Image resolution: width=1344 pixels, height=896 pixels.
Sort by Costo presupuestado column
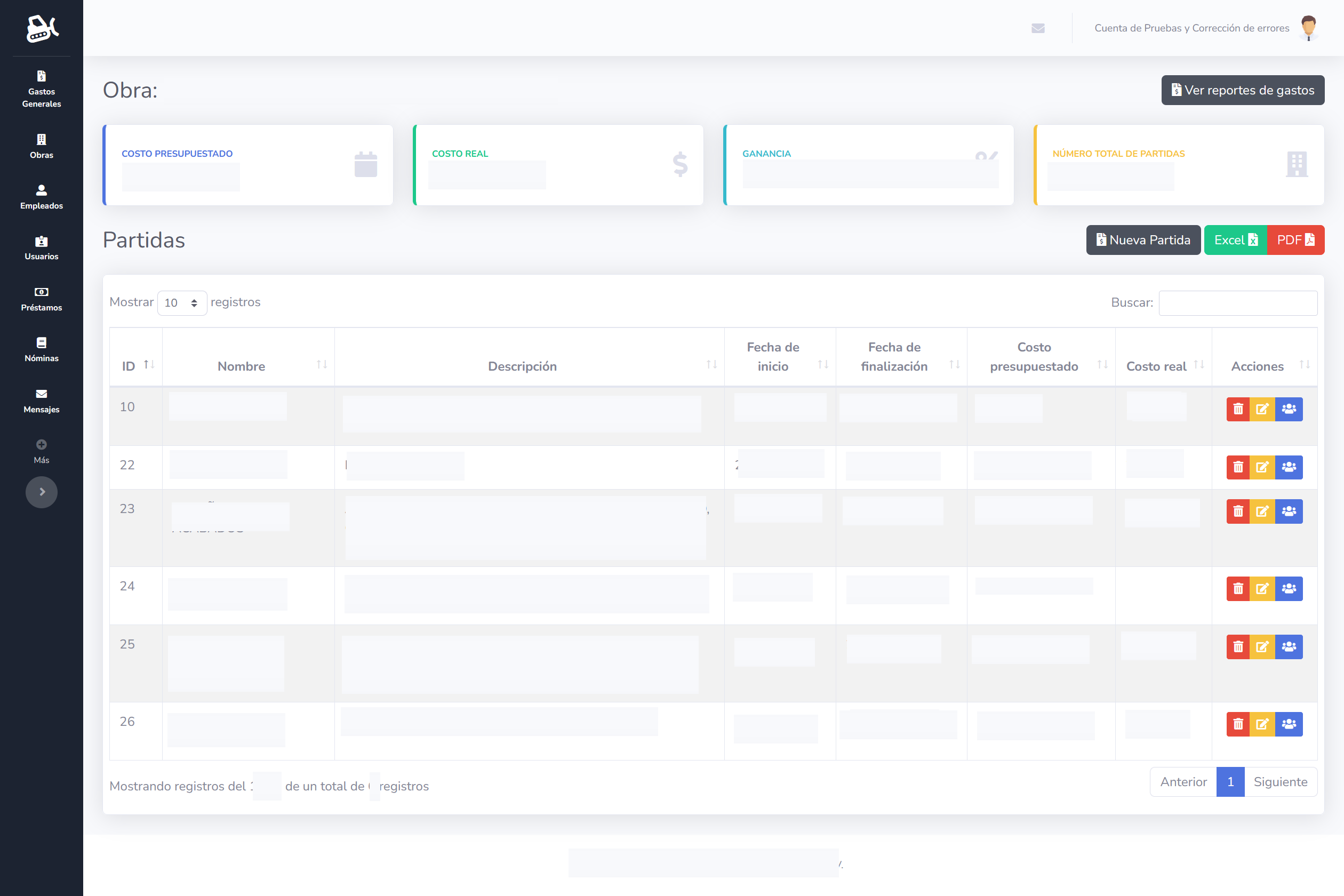1041,357
